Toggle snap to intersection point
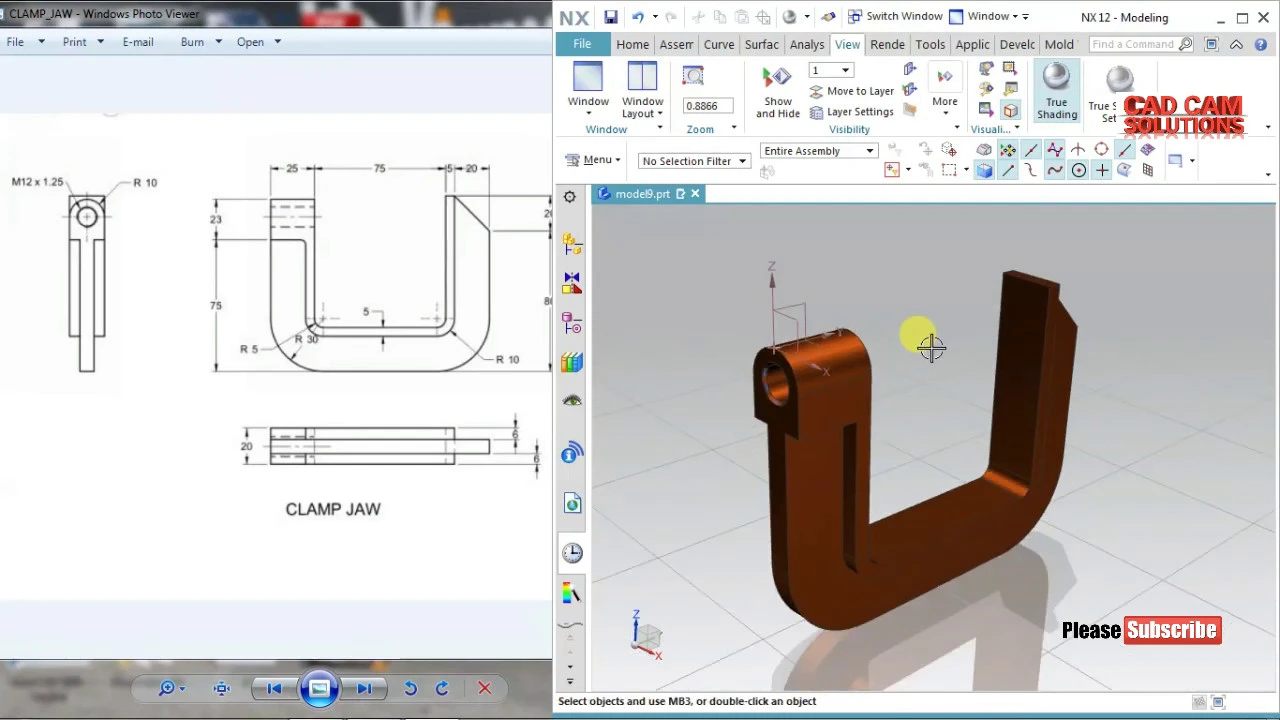The image size is (1280, 720). [x=1078, y=150]
